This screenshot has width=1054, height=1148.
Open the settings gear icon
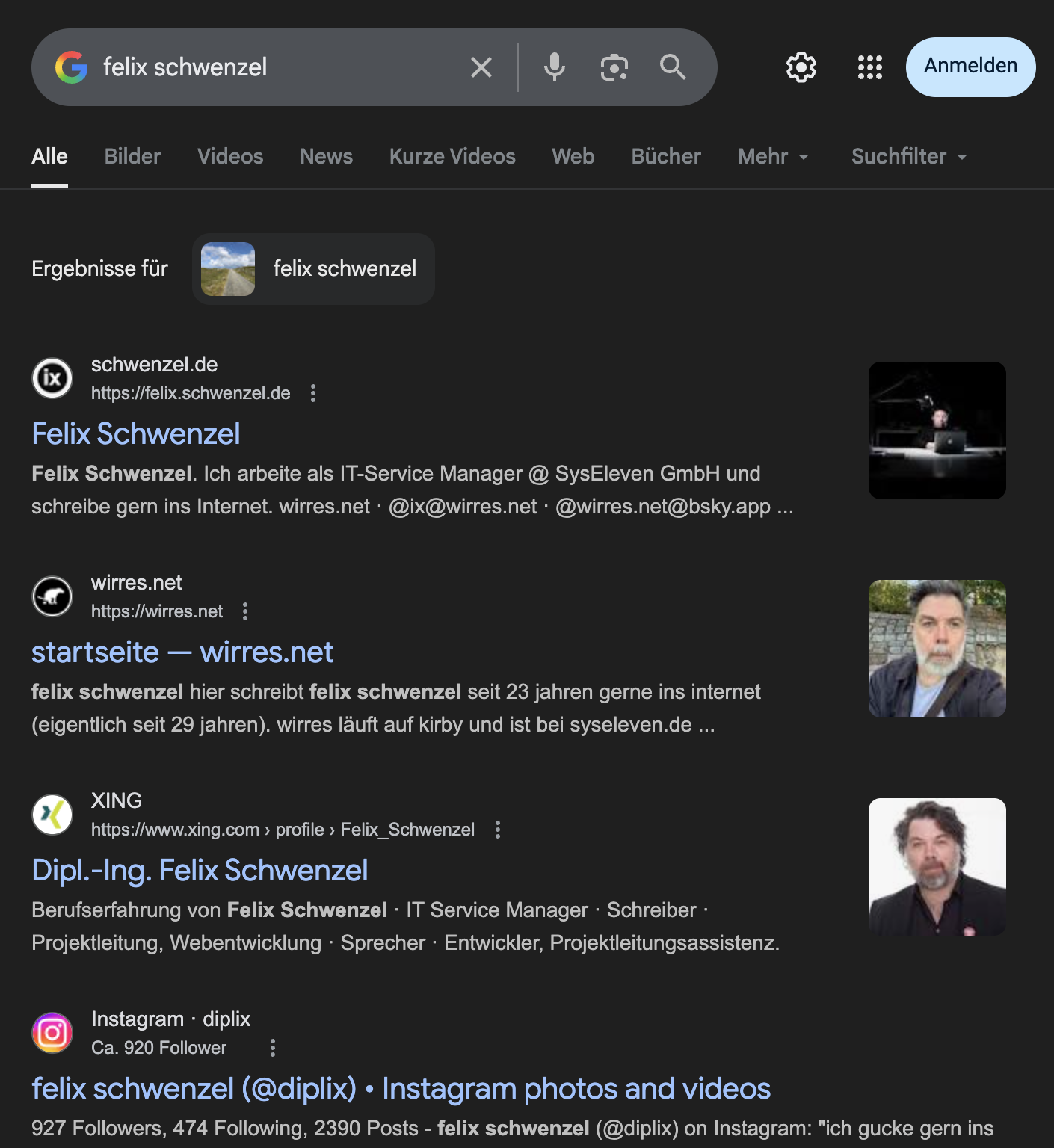(801, 67)
